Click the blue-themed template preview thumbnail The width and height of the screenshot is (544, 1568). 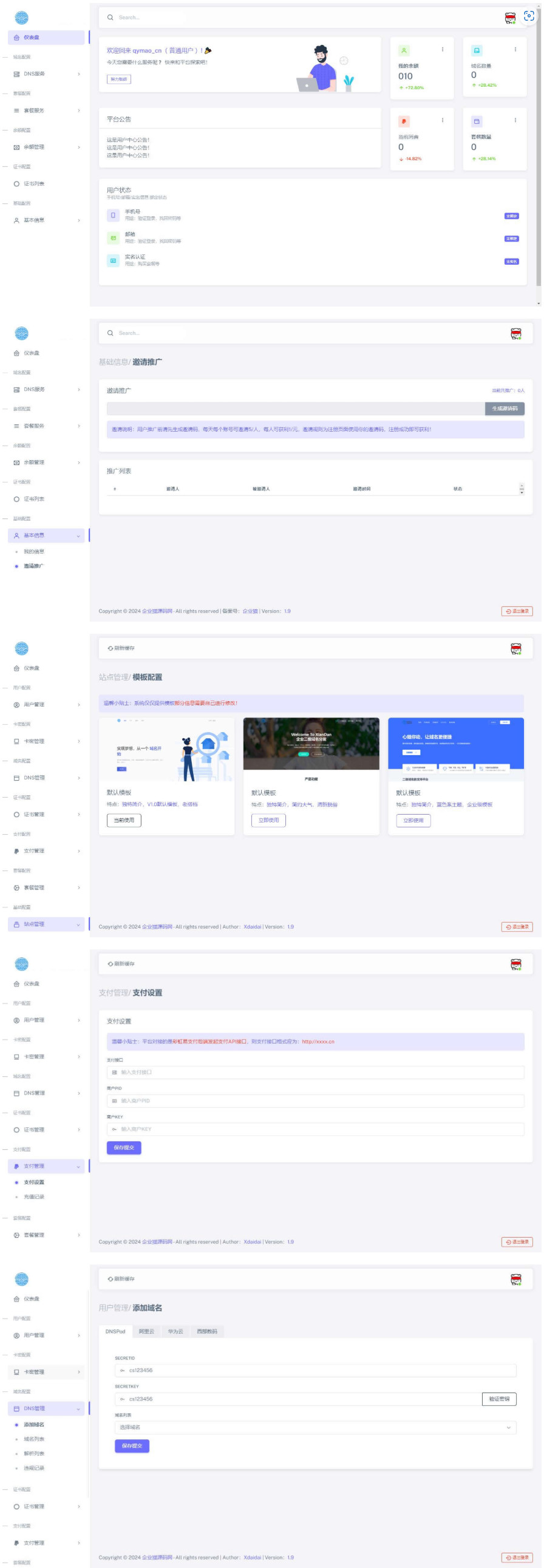[x=456, y=749]
